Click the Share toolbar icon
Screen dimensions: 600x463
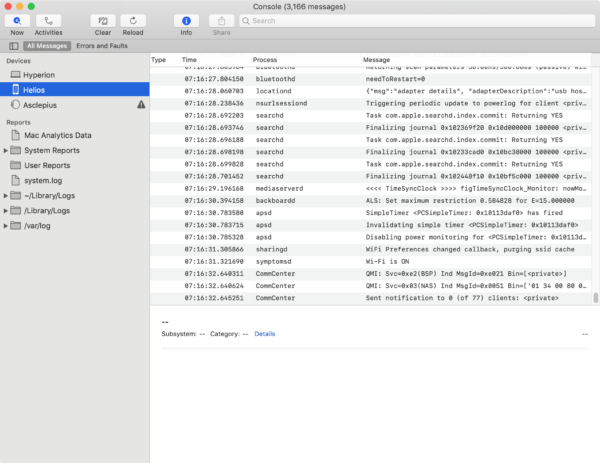(x=222, y=21)
